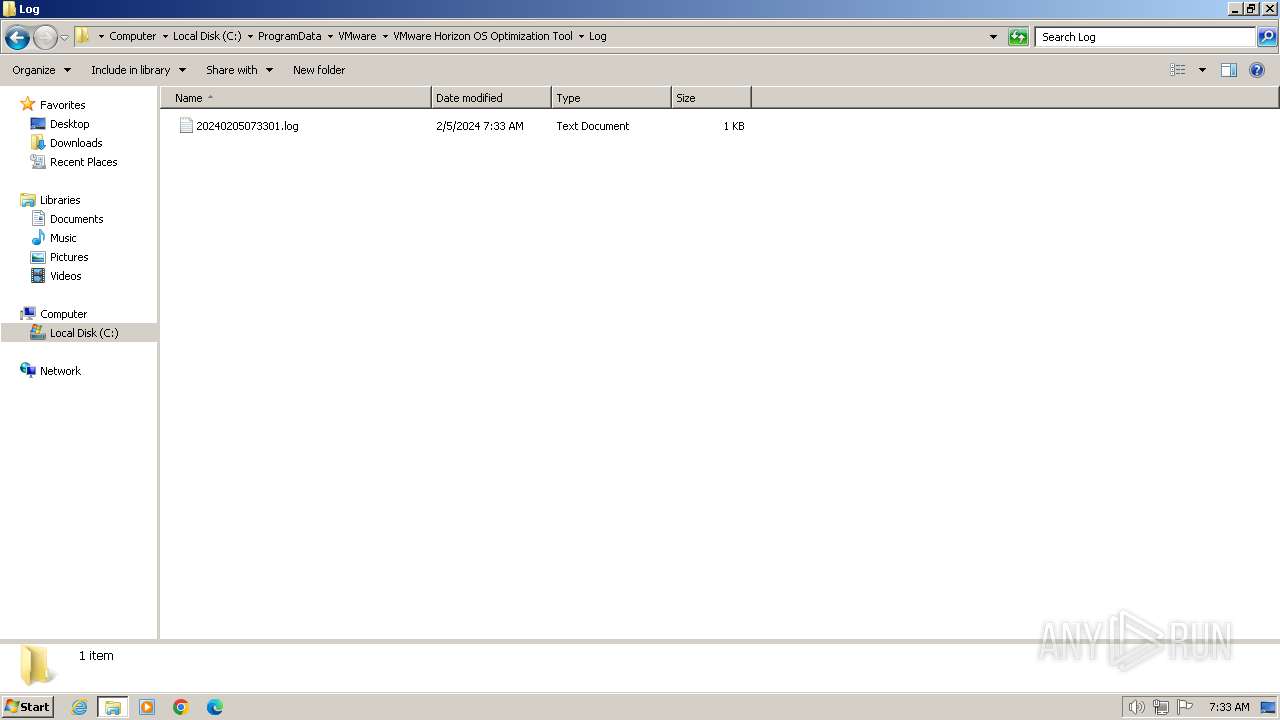Image resolution: width=1280 pixels, height=720 pixels.
Task: Click the Show desktop button
Action: 1269,707
